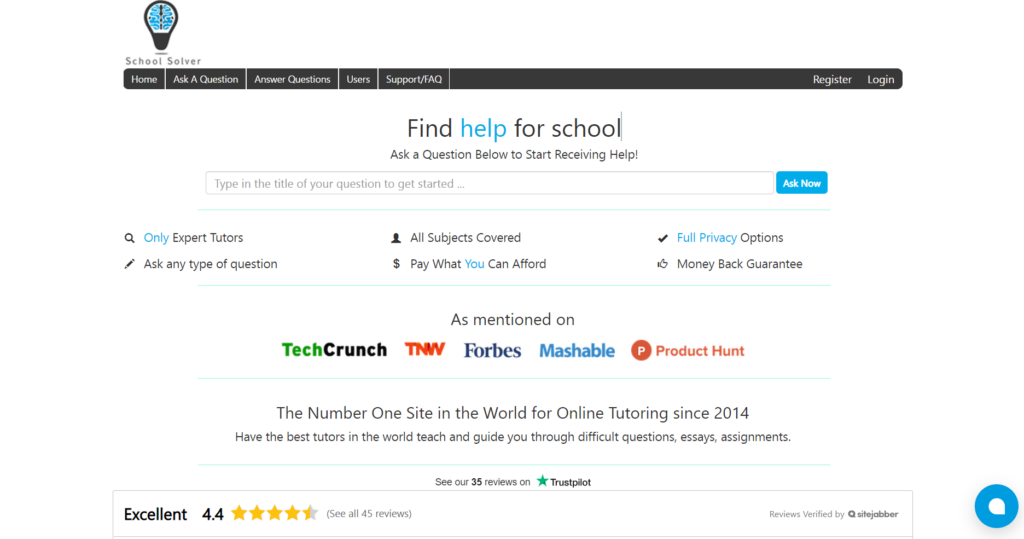Click the Money Back Guarantee text

tap(739, 264)
